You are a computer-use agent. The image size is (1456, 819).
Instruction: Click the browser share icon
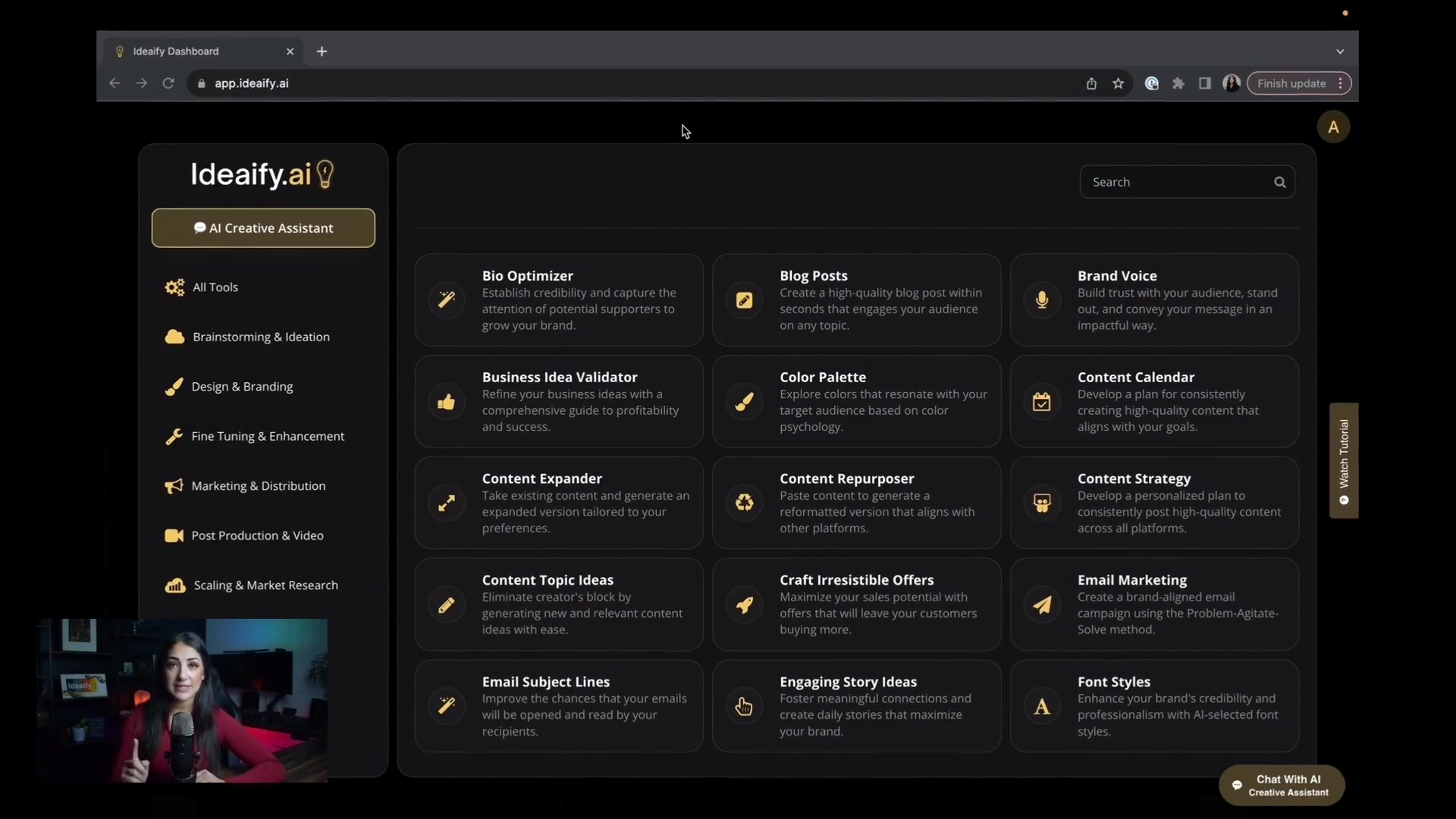[x=1091, y=83]
